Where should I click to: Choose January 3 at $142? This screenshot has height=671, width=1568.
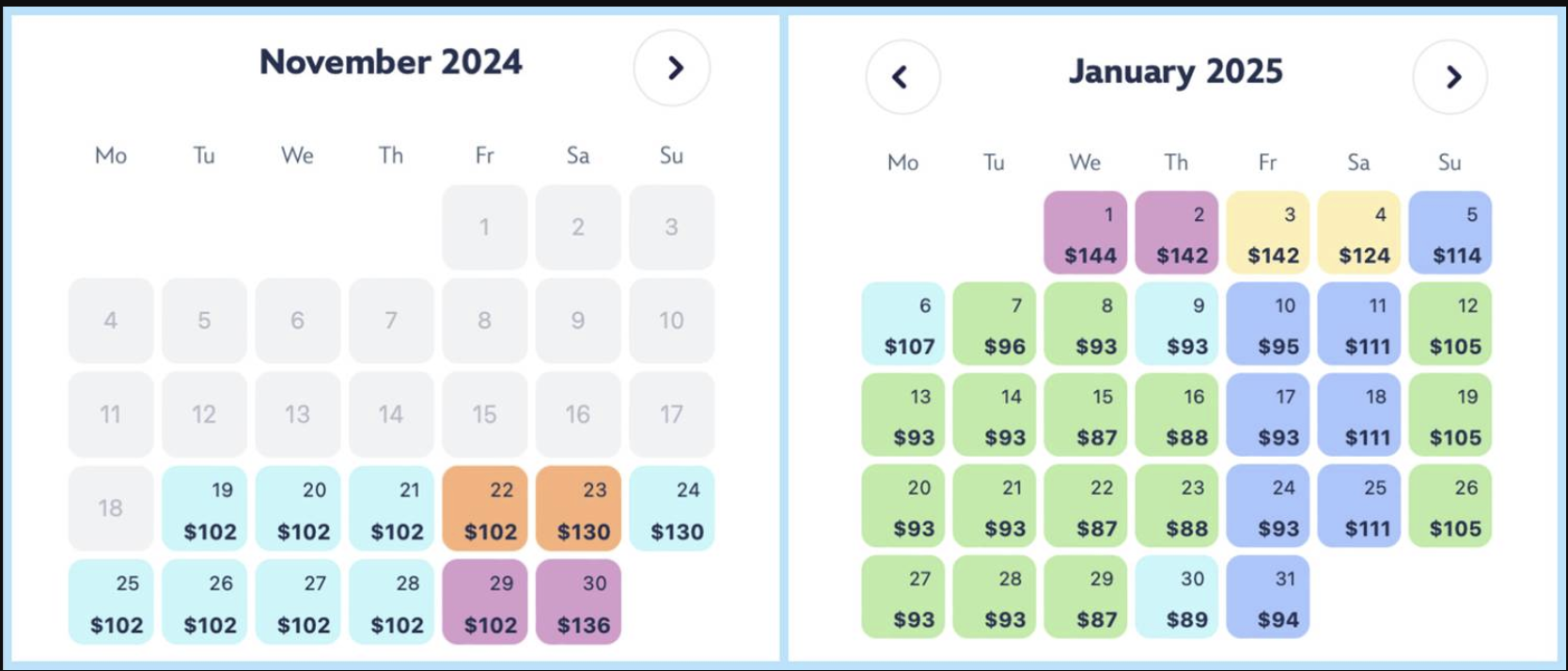[x=1268, y=233]
